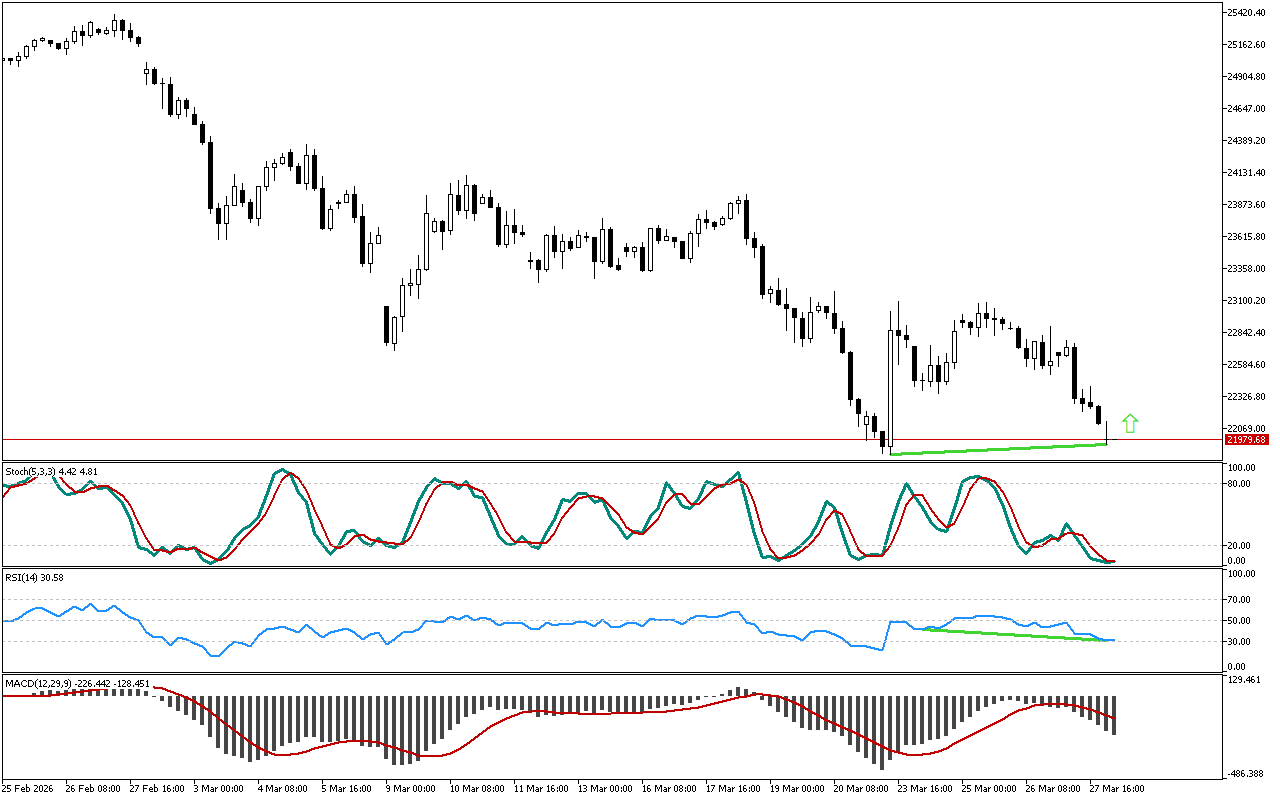Click the 30.00 level on RSI scale
Image resolution: width=1280 pixels, height=800 pixels.
tap(1241, 641)
